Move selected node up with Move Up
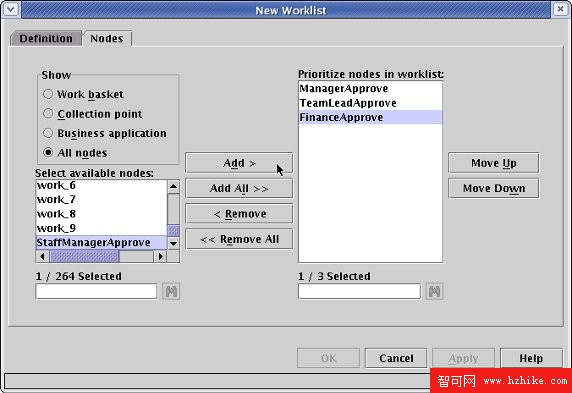 [x=494, y=163]
